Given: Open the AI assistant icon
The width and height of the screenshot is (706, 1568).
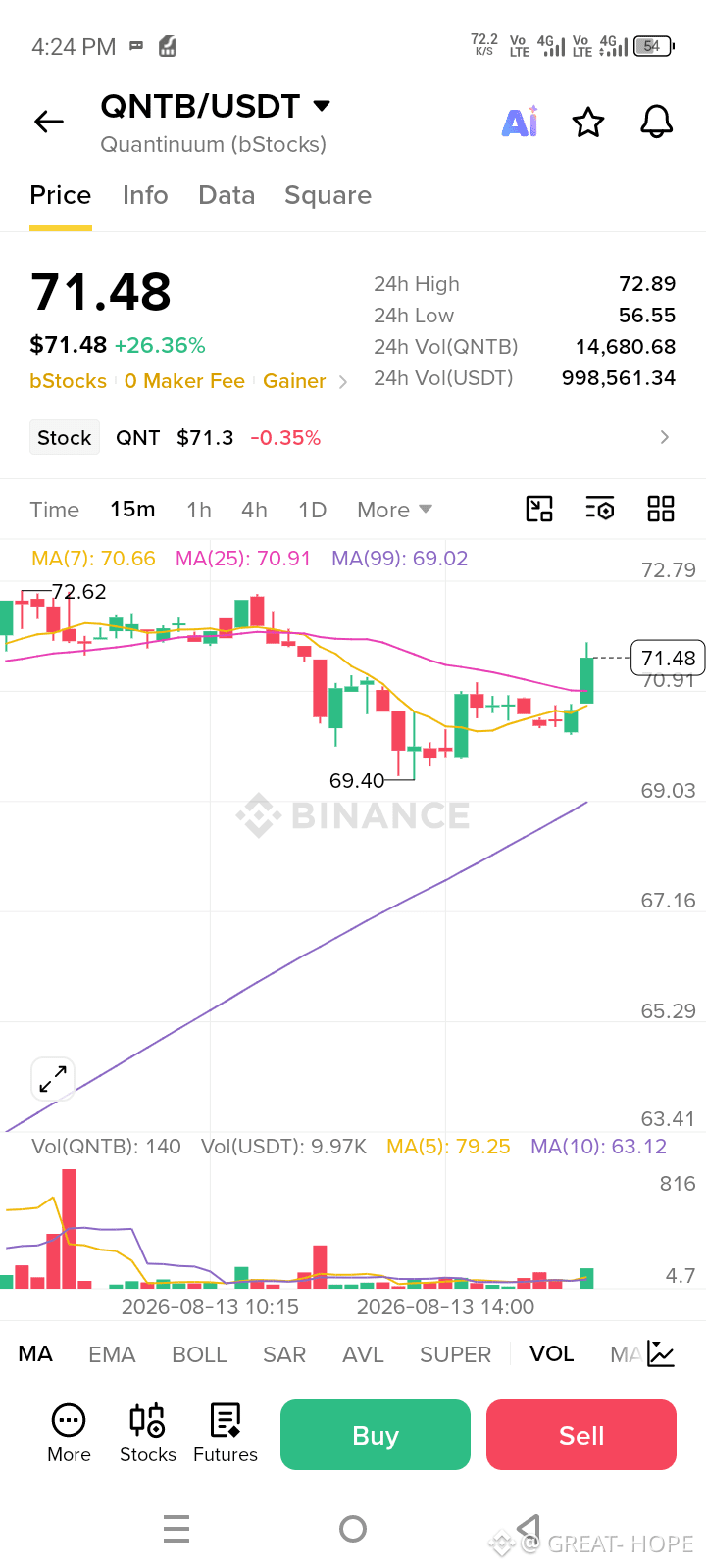Looking at the screenshot, I should [520, 122].
